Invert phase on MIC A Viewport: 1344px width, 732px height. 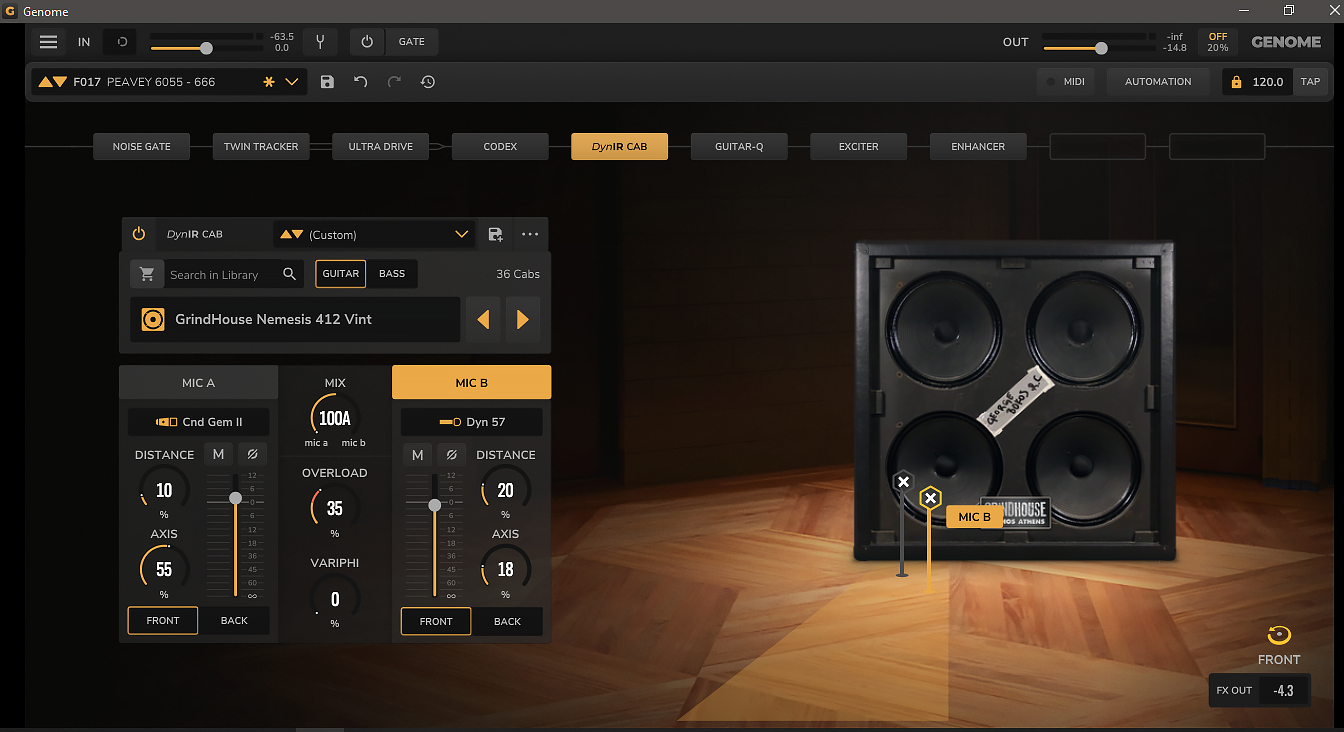click(252, 455)
